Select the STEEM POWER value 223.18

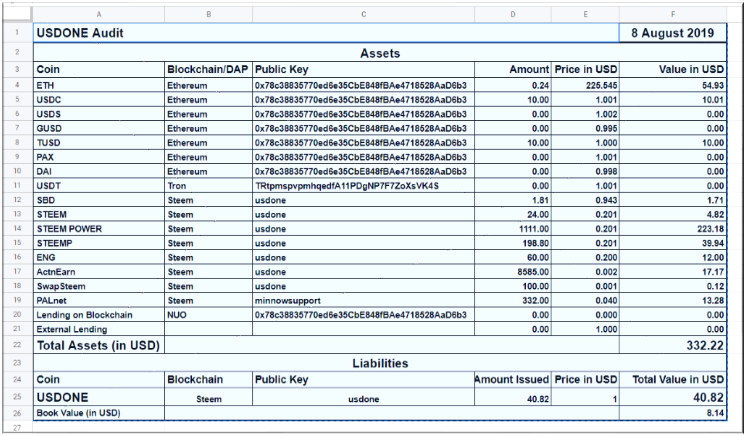pyautogui.click(x=673, y=228)
